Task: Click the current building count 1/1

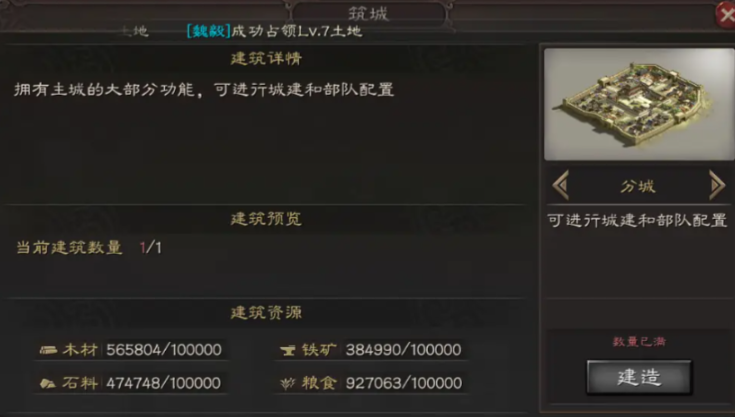Action: [150, 247]
